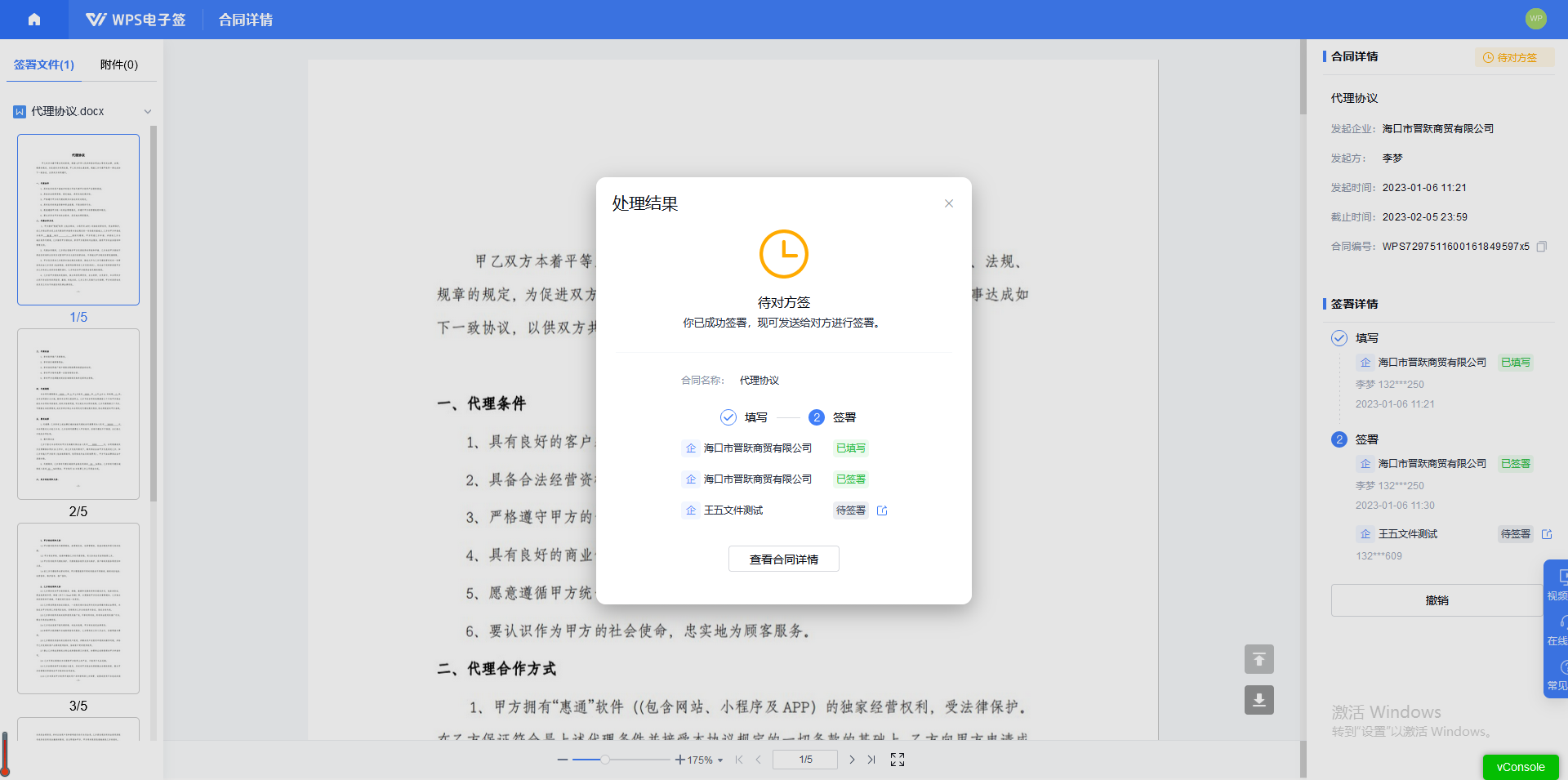This screenshot has height=780, width=1568.
Task: Click the 发起时间 value 2023-01-06 11:21
Action: 1424,188
